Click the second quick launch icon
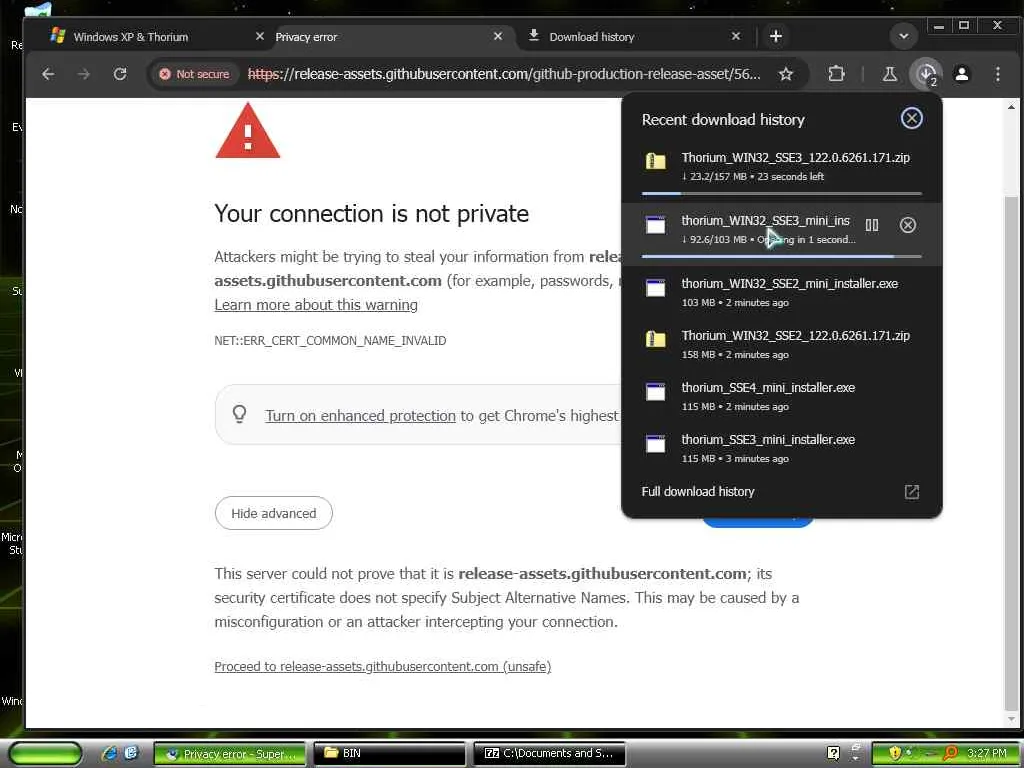 [131, 754]
